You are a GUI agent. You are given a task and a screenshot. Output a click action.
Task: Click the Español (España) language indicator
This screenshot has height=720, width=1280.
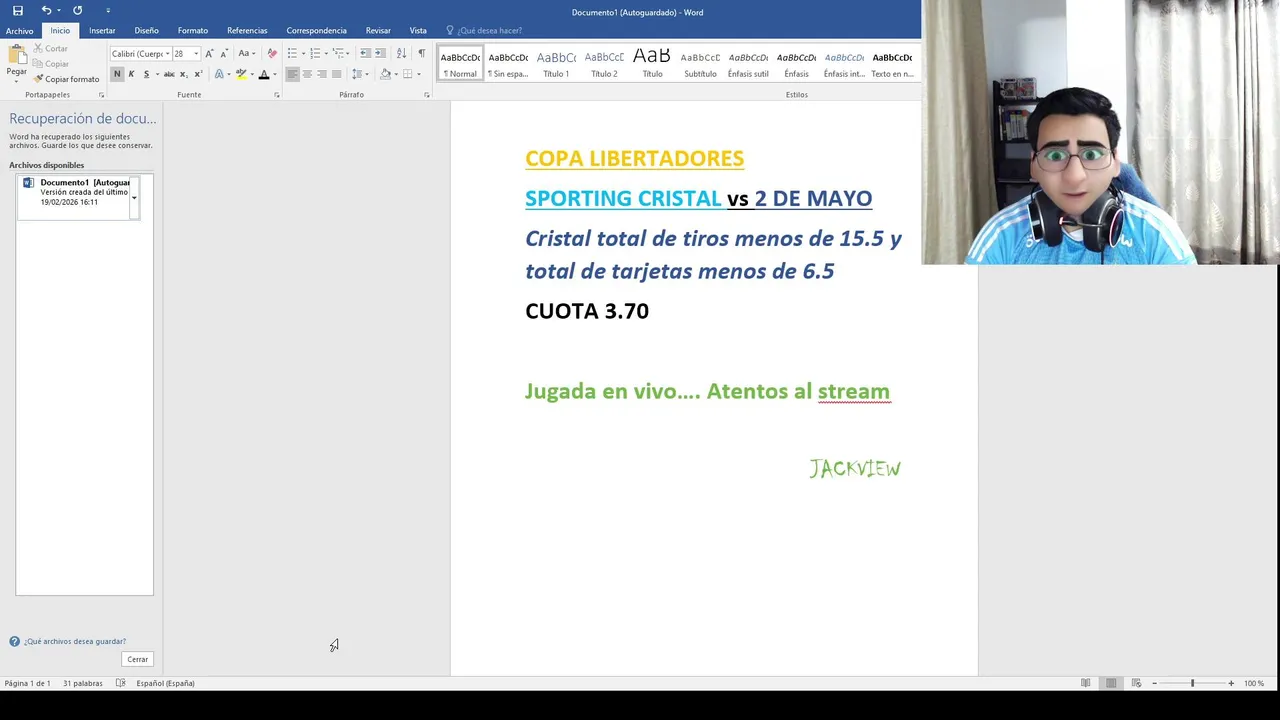tap(165, 683)
